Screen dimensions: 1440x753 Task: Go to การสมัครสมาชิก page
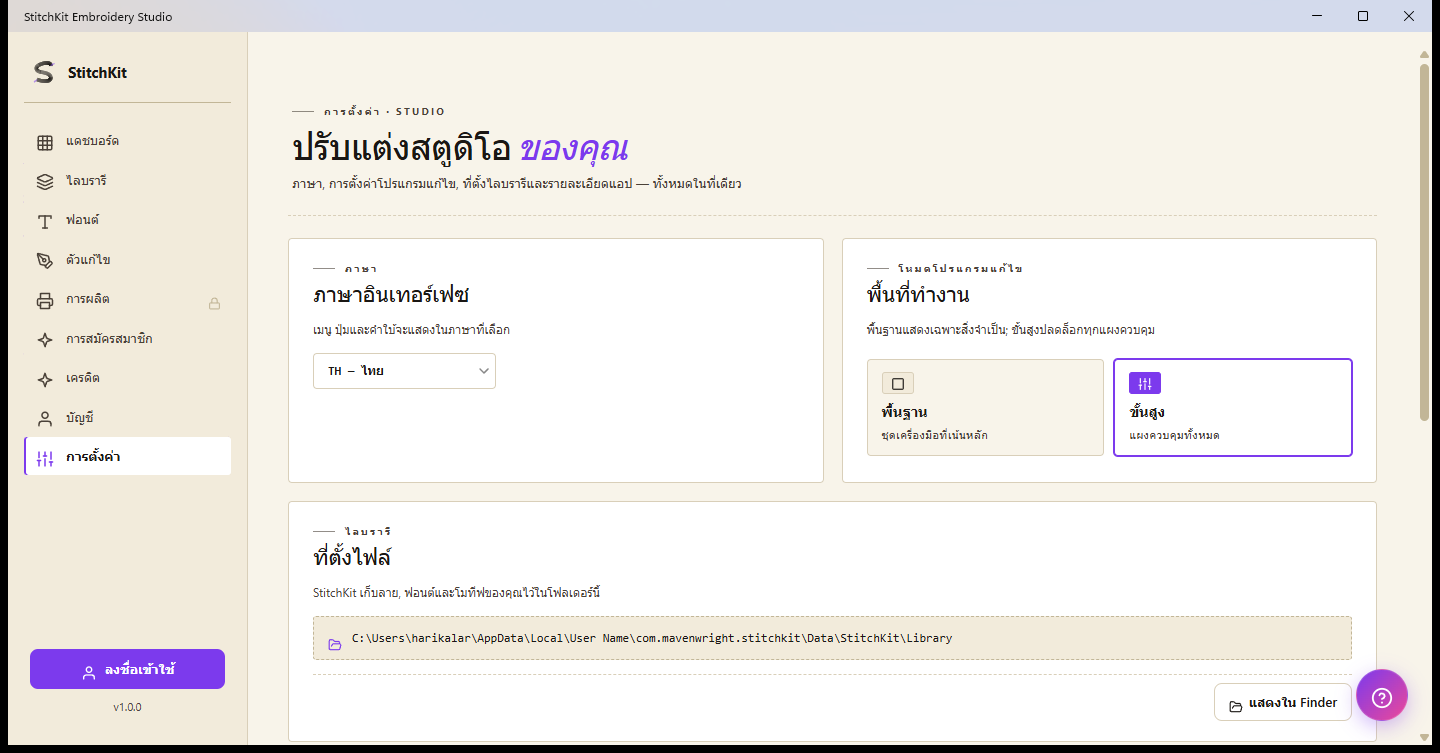(x=128, y=339)
